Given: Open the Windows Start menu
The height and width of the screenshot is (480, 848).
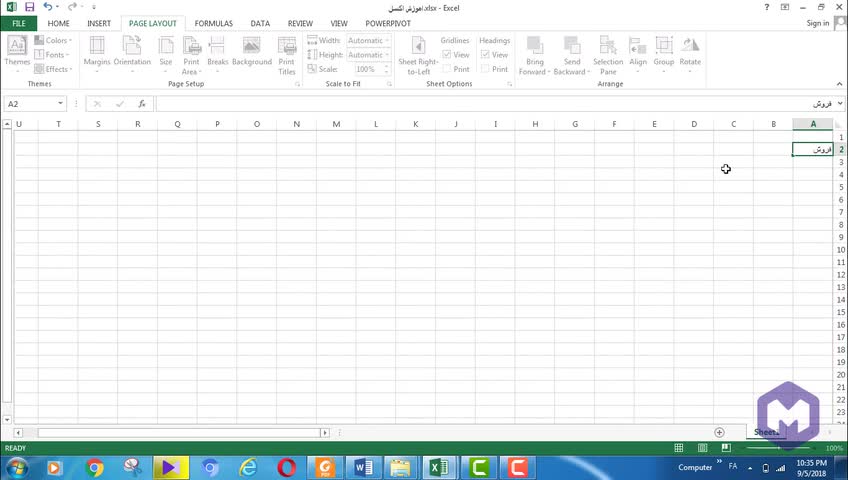Looking at the screenshot, I should click(x=17, y=468).
